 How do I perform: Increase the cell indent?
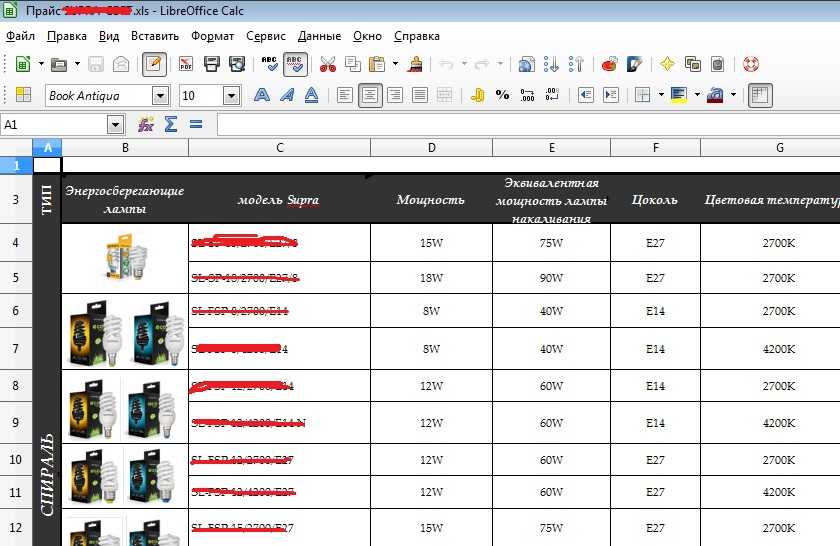click(x=611, y=95)
